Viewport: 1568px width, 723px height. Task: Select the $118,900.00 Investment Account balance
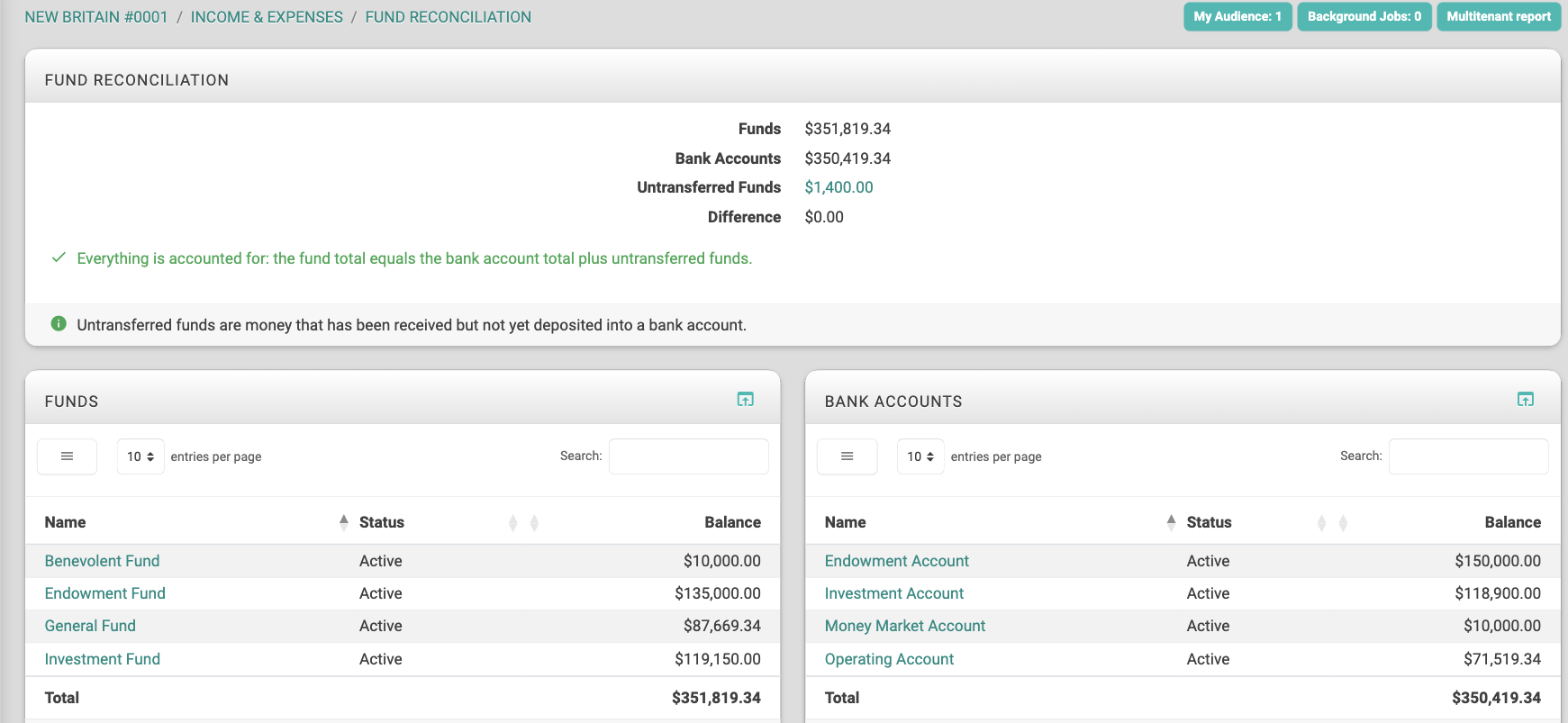pyautogui.click(x=1498, y=593)
